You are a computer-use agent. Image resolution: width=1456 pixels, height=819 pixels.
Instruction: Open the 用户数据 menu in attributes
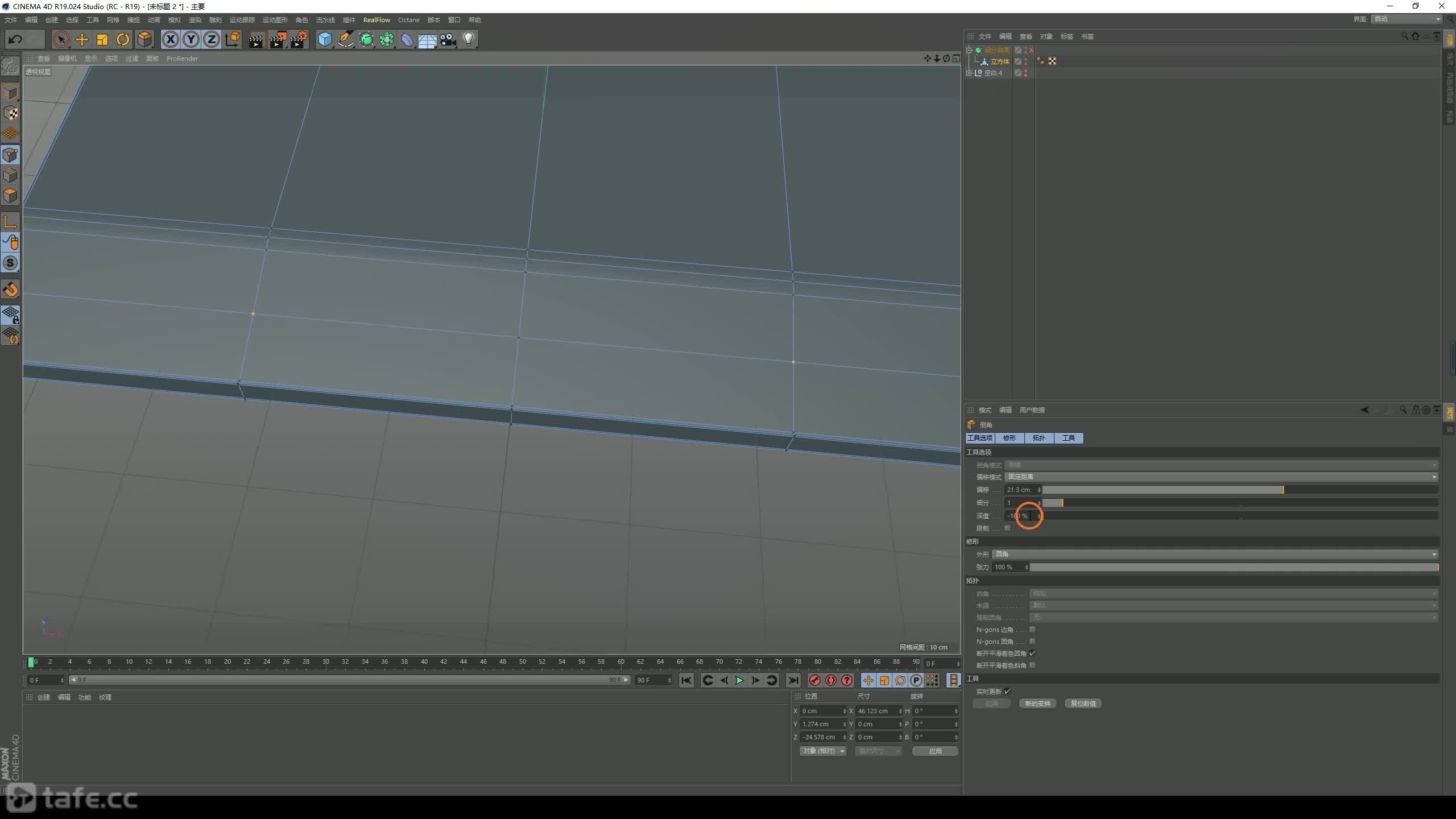coord(1032,410)
